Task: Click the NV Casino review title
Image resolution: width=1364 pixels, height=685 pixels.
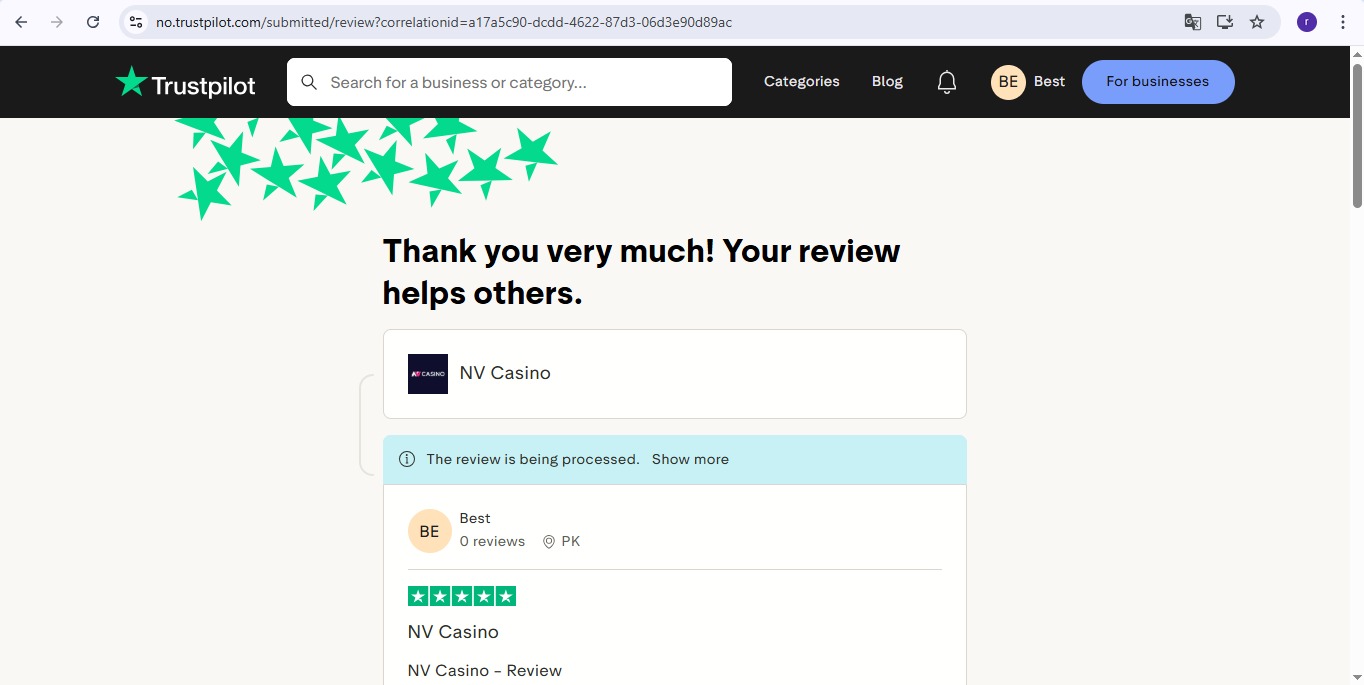Action: [453, 632]
